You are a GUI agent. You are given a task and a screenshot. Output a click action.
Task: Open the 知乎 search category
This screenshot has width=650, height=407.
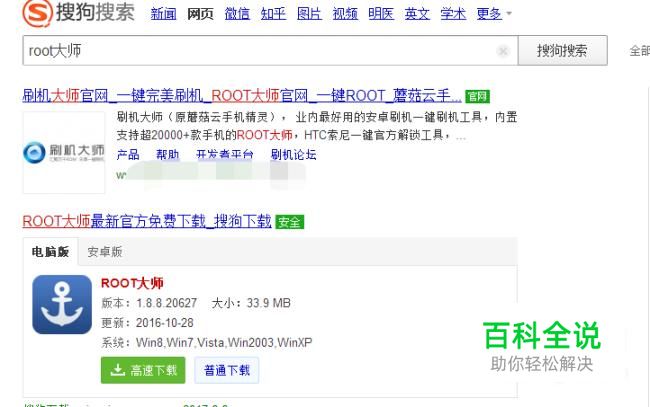[x=273, y=14]
